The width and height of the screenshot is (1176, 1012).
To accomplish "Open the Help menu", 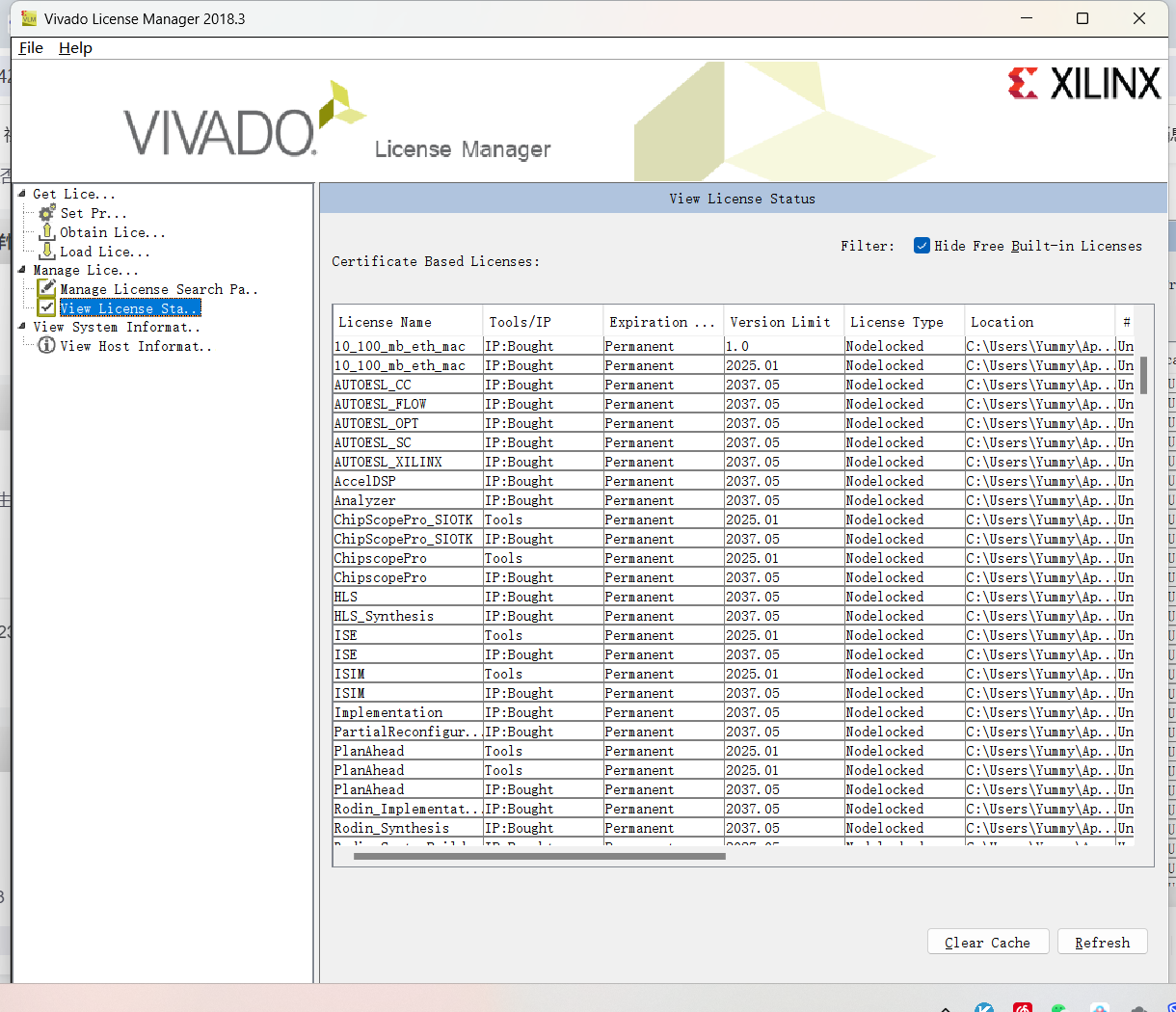I will 75,48.
